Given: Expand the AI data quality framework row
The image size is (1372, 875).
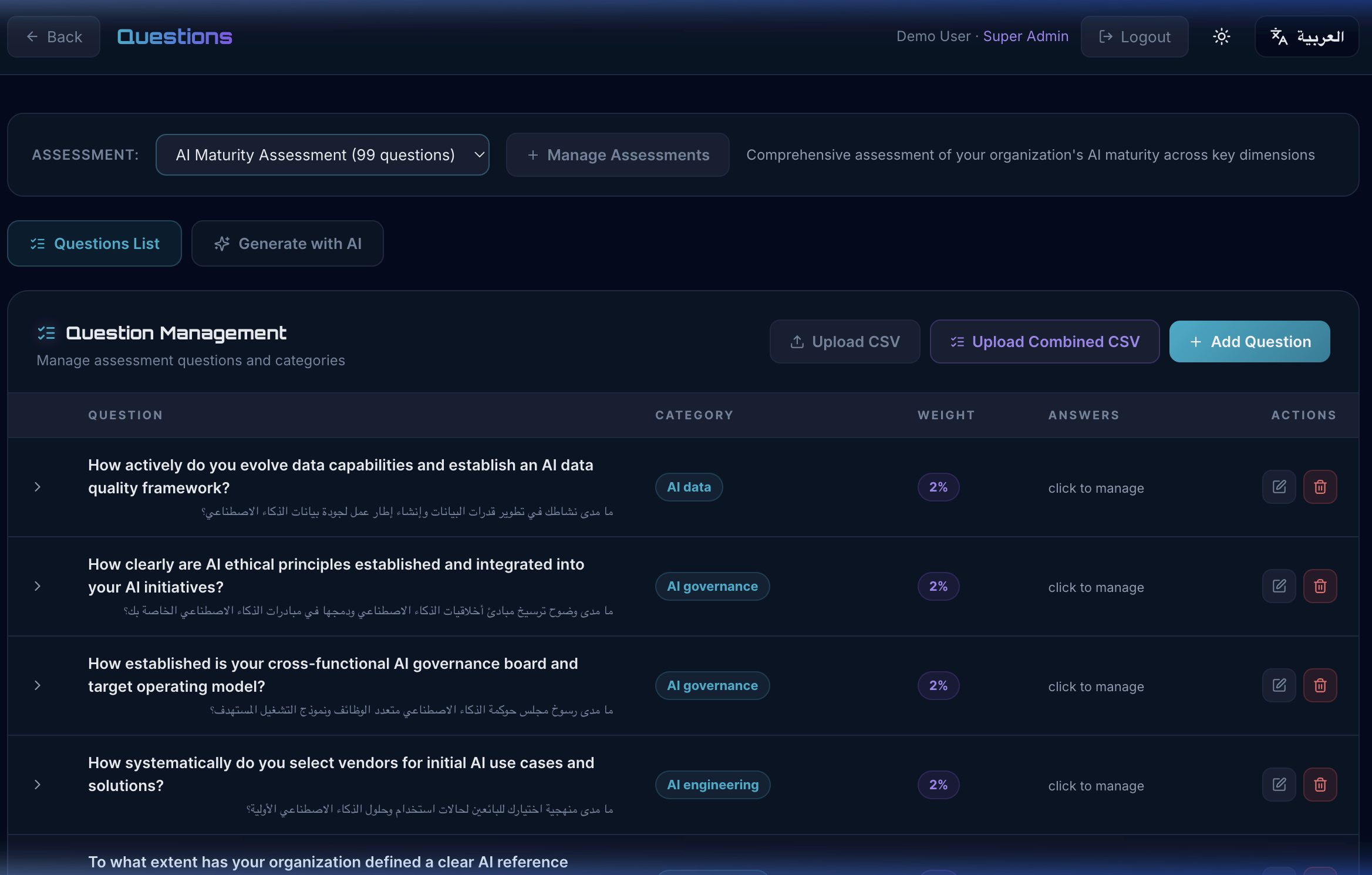Looking at the screenshot, I should click(x=37, y=487).
